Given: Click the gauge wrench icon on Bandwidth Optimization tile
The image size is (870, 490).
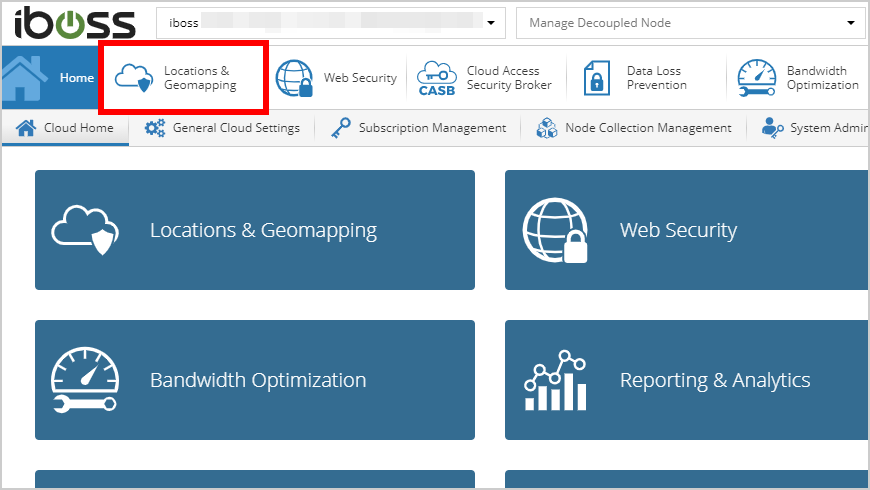Looking at the screenshot, I should 85,380.
